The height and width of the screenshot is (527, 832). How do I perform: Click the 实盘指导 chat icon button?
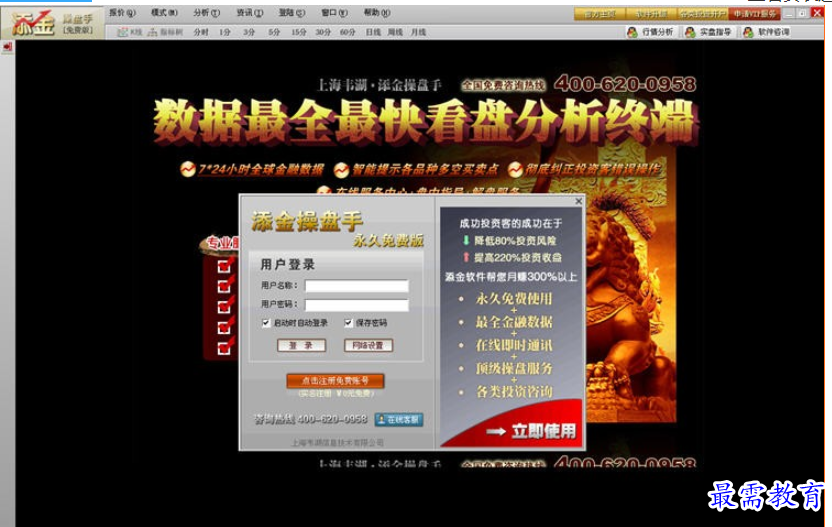point(708,32)
